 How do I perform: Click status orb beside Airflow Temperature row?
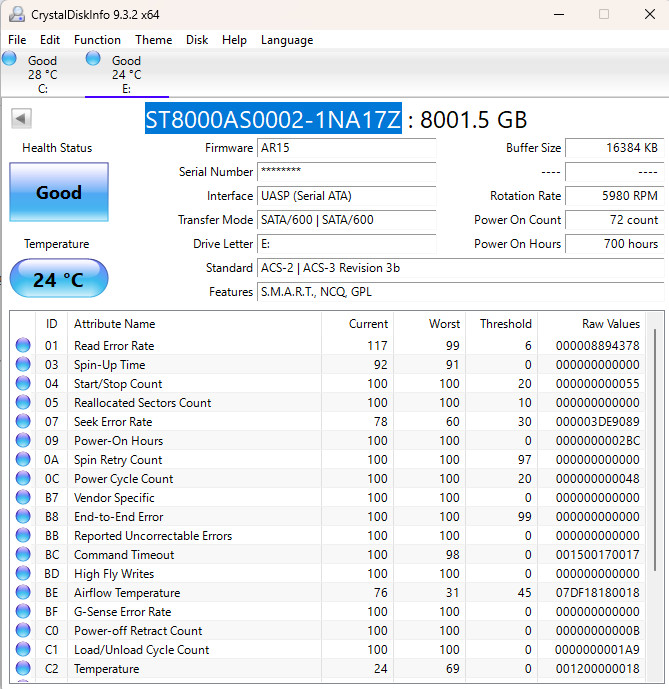(23, 592)
